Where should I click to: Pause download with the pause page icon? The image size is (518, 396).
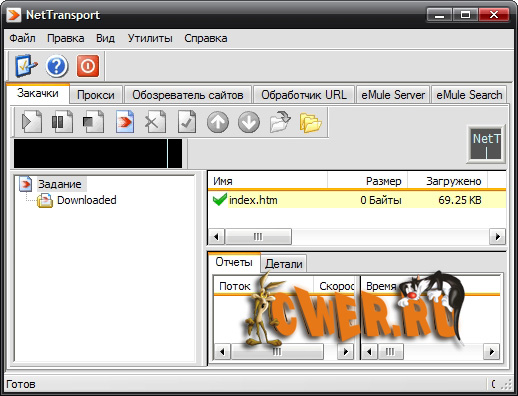62,122
